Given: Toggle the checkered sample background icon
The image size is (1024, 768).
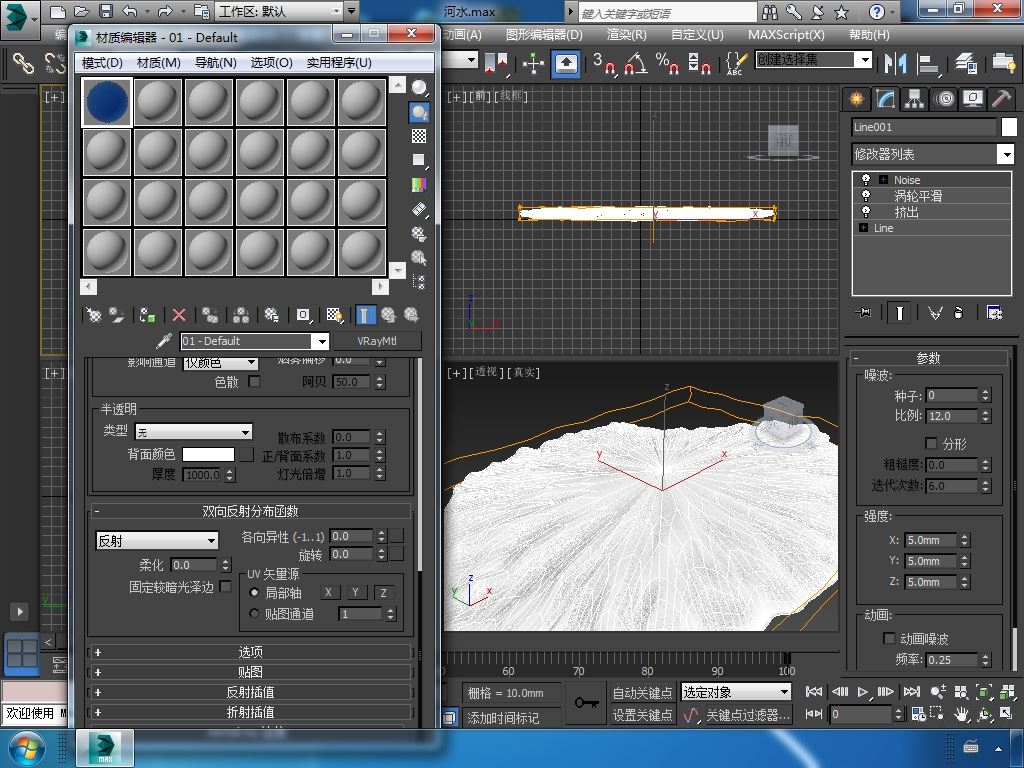Looking at the screenshot, I should pyautogui.click(x=419, y=136).
